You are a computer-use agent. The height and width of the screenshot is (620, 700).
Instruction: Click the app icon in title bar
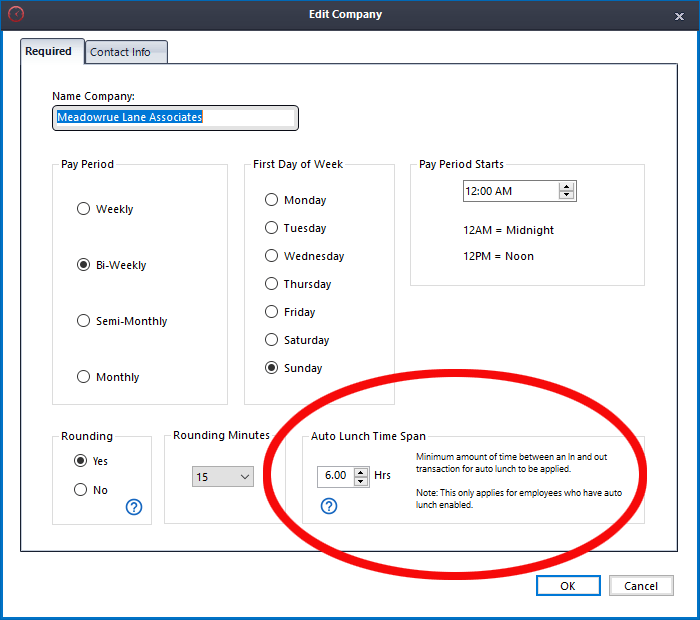point(15,15)
